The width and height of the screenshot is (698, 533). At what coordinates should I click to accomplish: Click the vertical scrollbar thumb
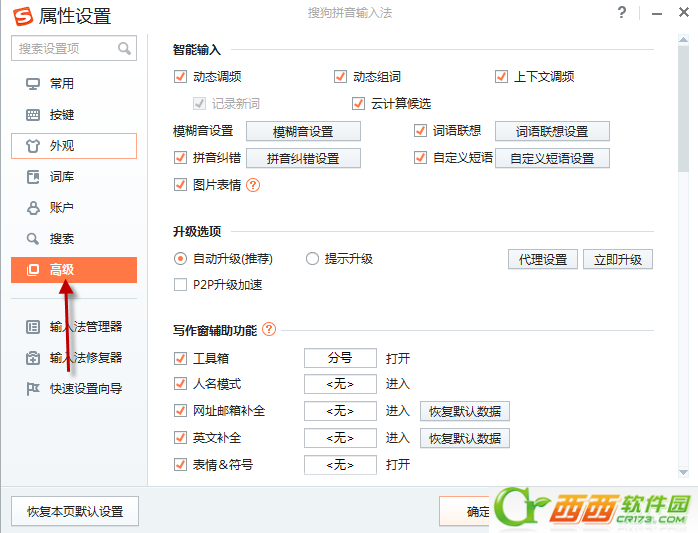point(683,108)
